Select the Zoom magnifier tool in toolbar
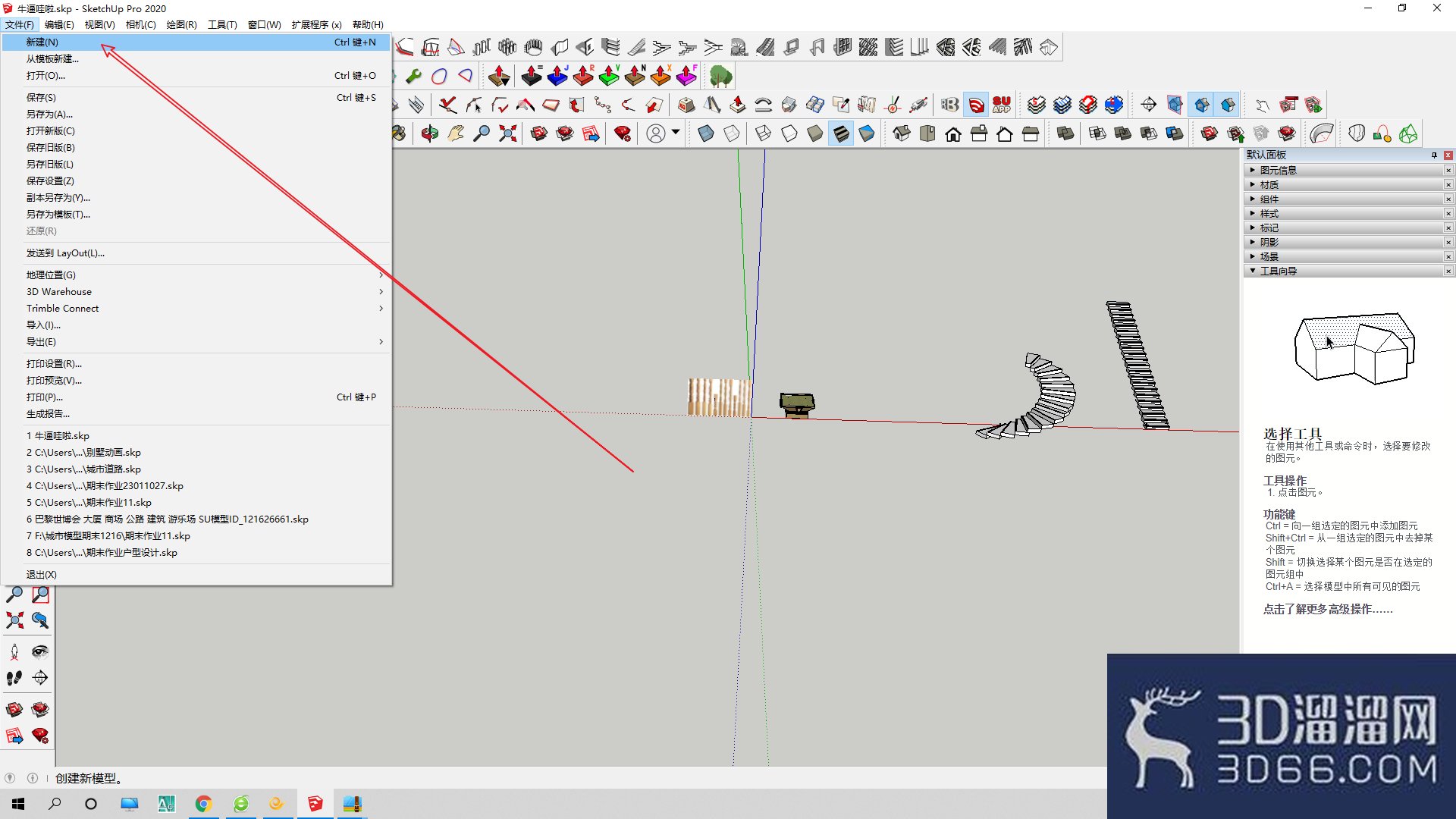This screenshot has width=1456, height=819. (482, 134)
